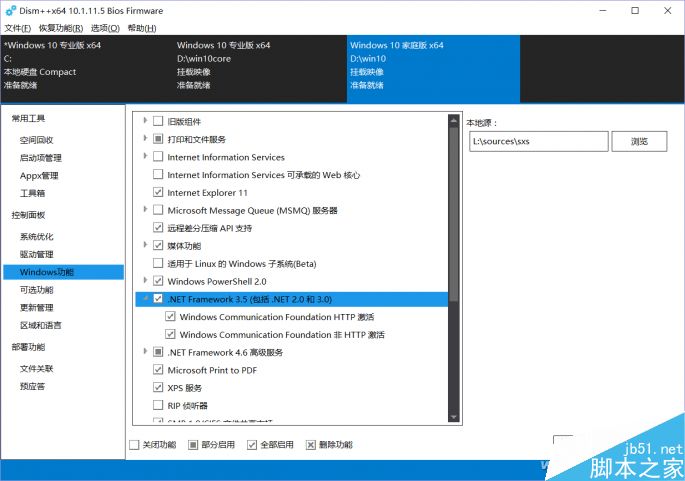Image resolution: width=685 pixels, height=481 pixels.
Task: Open 可选功能 in the sidebar
Action: click(x=37, y=290)
